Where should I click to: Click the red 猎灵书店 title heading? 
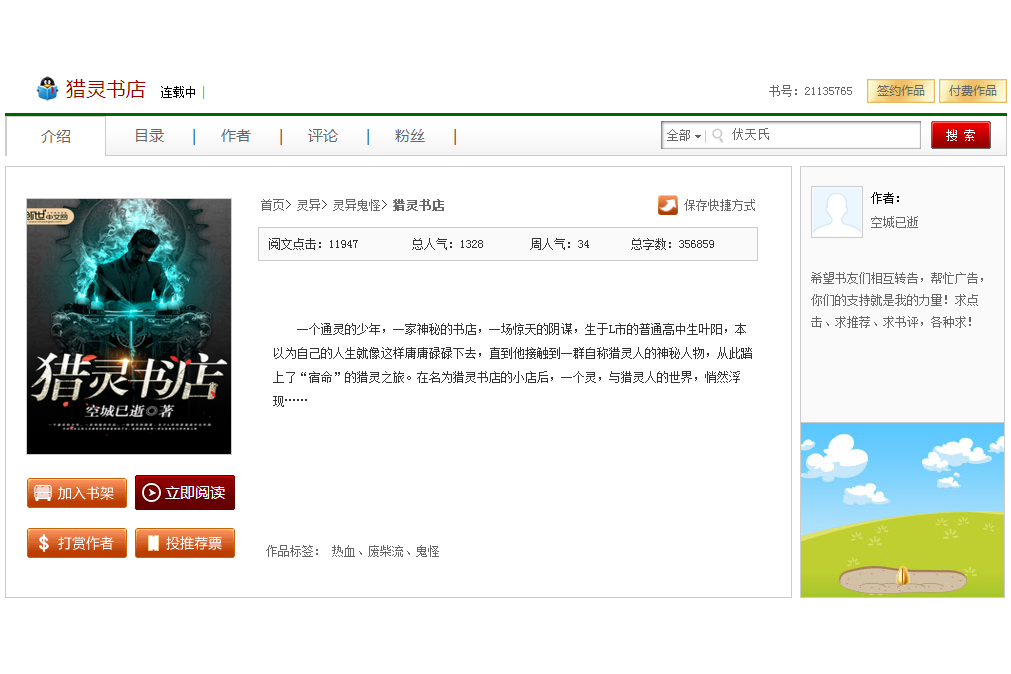pyautogui.click(x=106, y=89)
